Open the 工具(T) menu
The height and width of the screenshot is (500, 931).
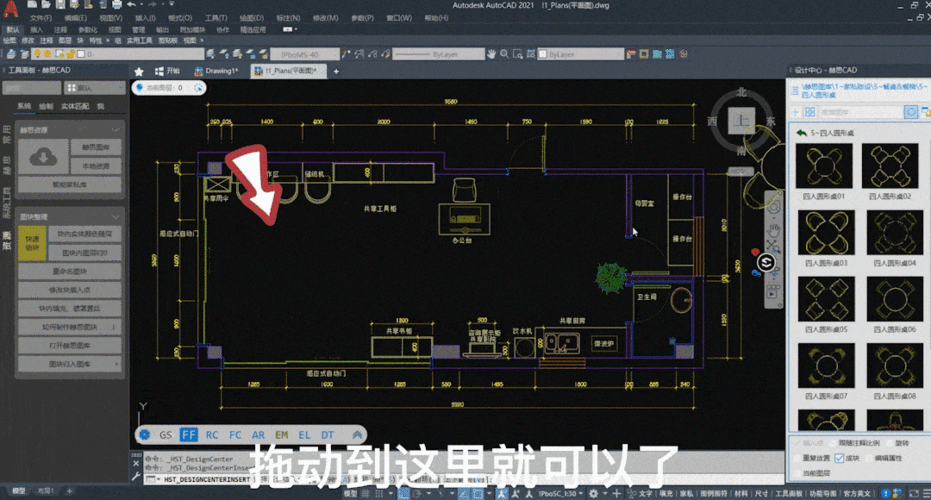216,18
